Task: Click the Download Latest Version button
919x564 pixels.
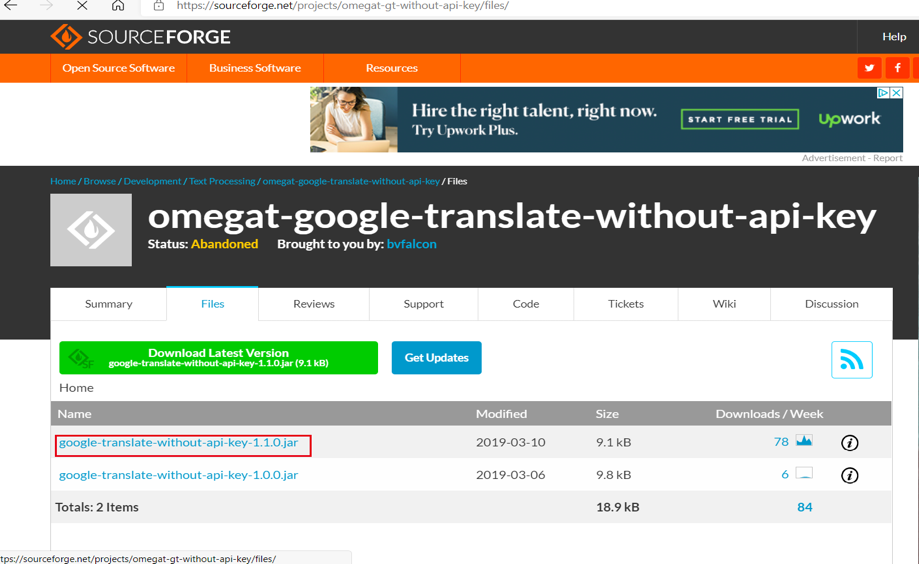Action: [x=219, y=358]
